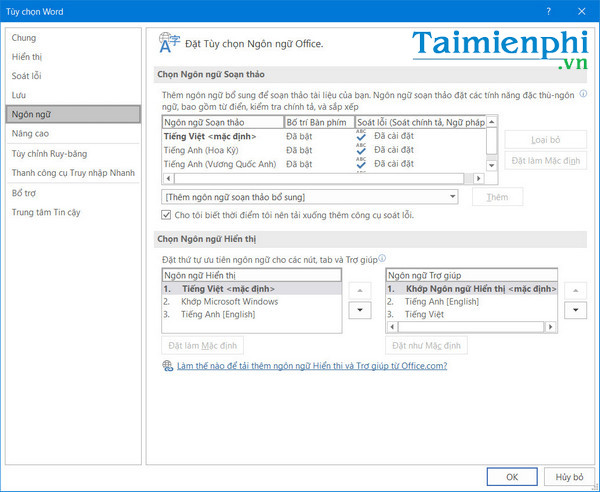Image resolution: width=600 pixels, height=492 pixels.
Task: Open Nâng cao settings
Action: coord(73,134)
